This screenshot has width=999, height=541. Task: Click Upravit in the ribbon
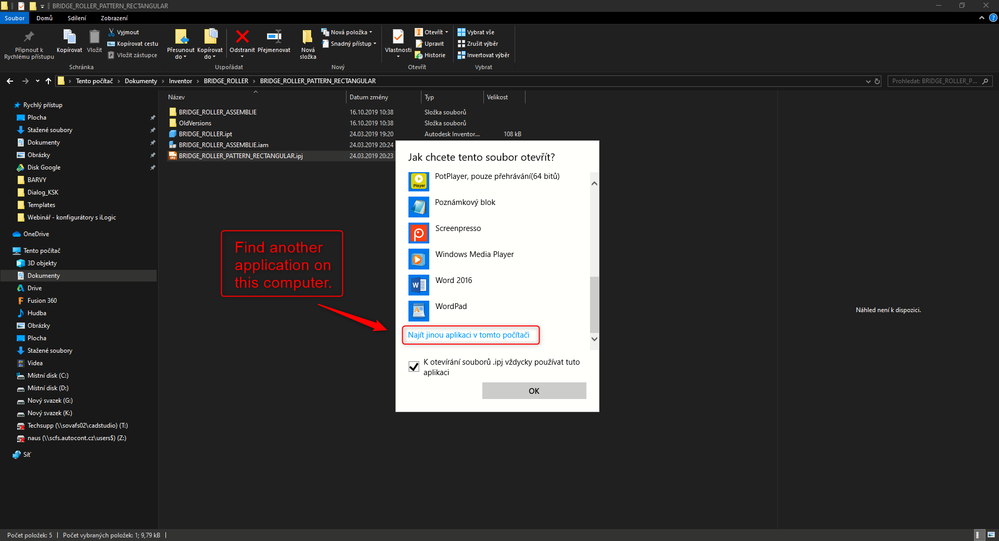pyautogui.click(x=429, y=43)
